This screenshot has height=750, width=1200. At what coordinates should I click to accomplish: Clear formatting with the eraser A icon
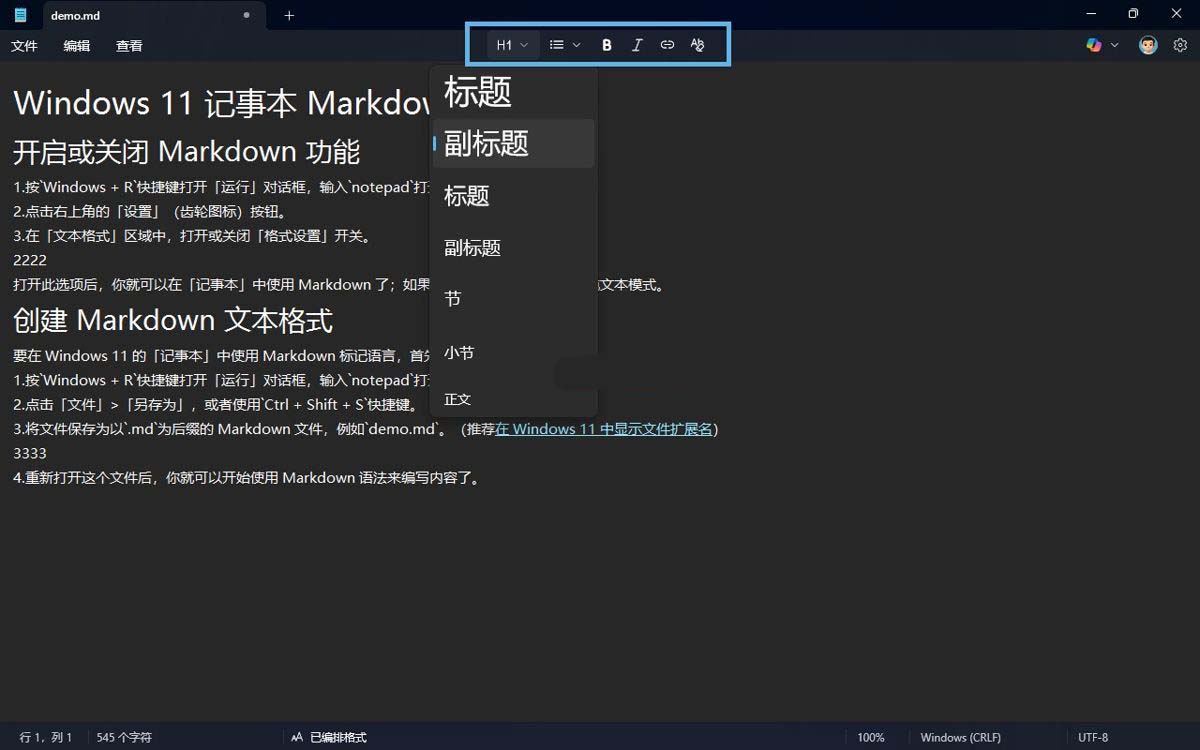(697, 45)
